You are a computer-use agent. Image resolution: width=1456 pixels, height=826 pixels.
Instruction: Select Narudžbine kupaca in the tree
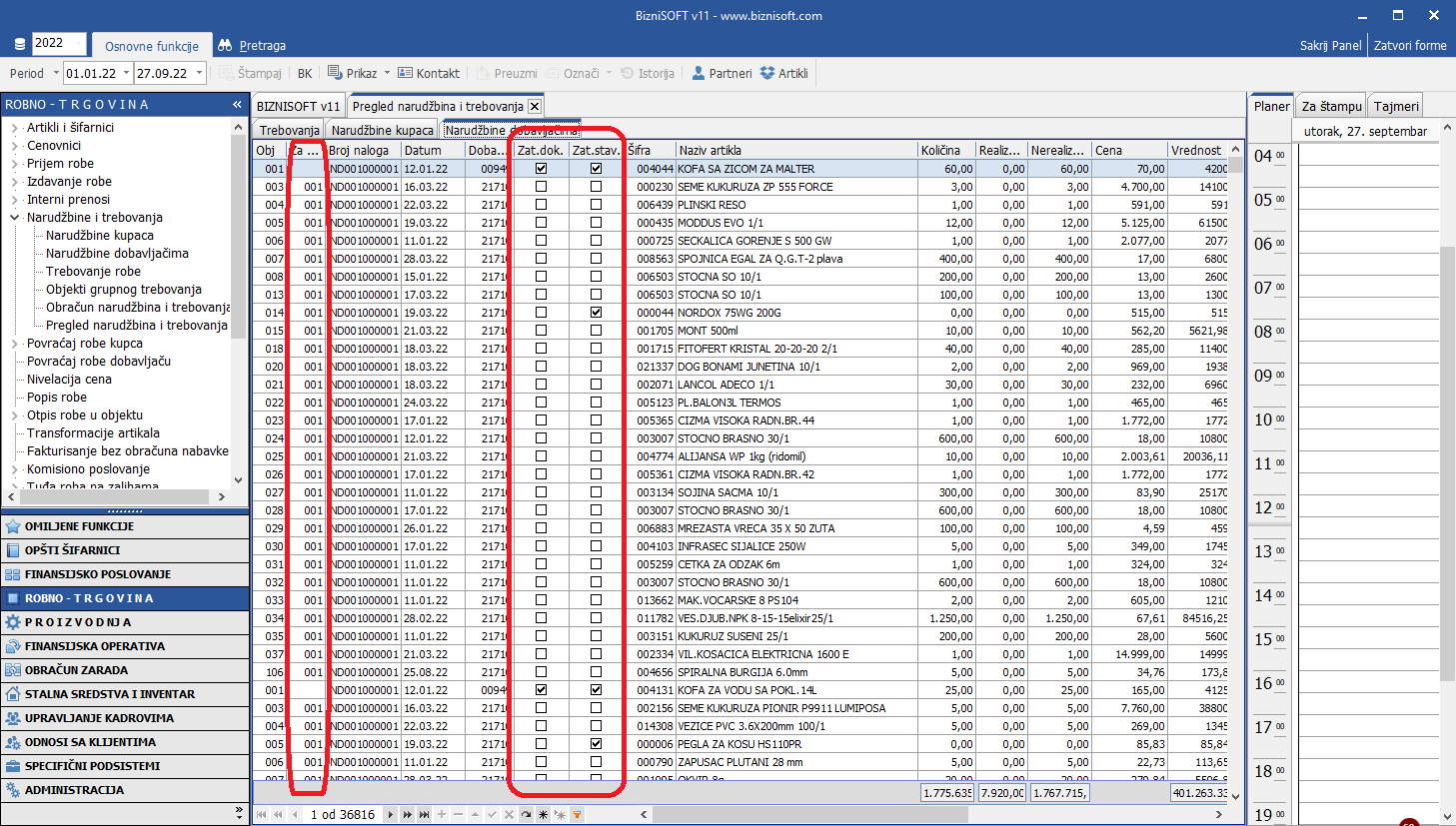coord(99,236)
